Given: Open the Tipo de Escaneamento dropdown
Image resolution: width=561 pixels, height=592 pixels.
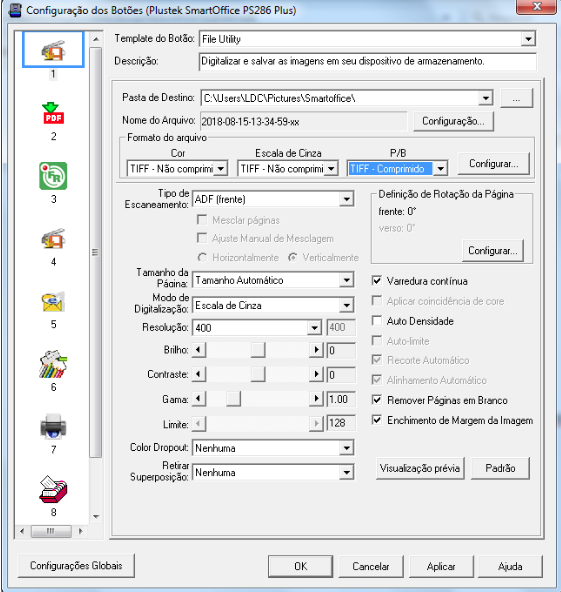Looking at the screenshot, I should click(x=346, y=199).
